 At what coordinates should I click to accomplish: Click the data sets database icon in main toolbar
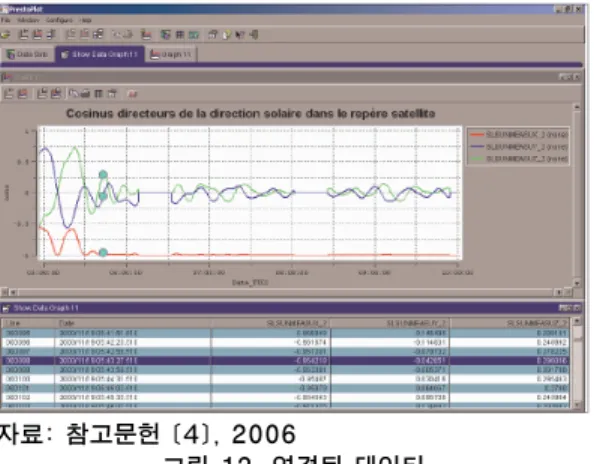165,35
